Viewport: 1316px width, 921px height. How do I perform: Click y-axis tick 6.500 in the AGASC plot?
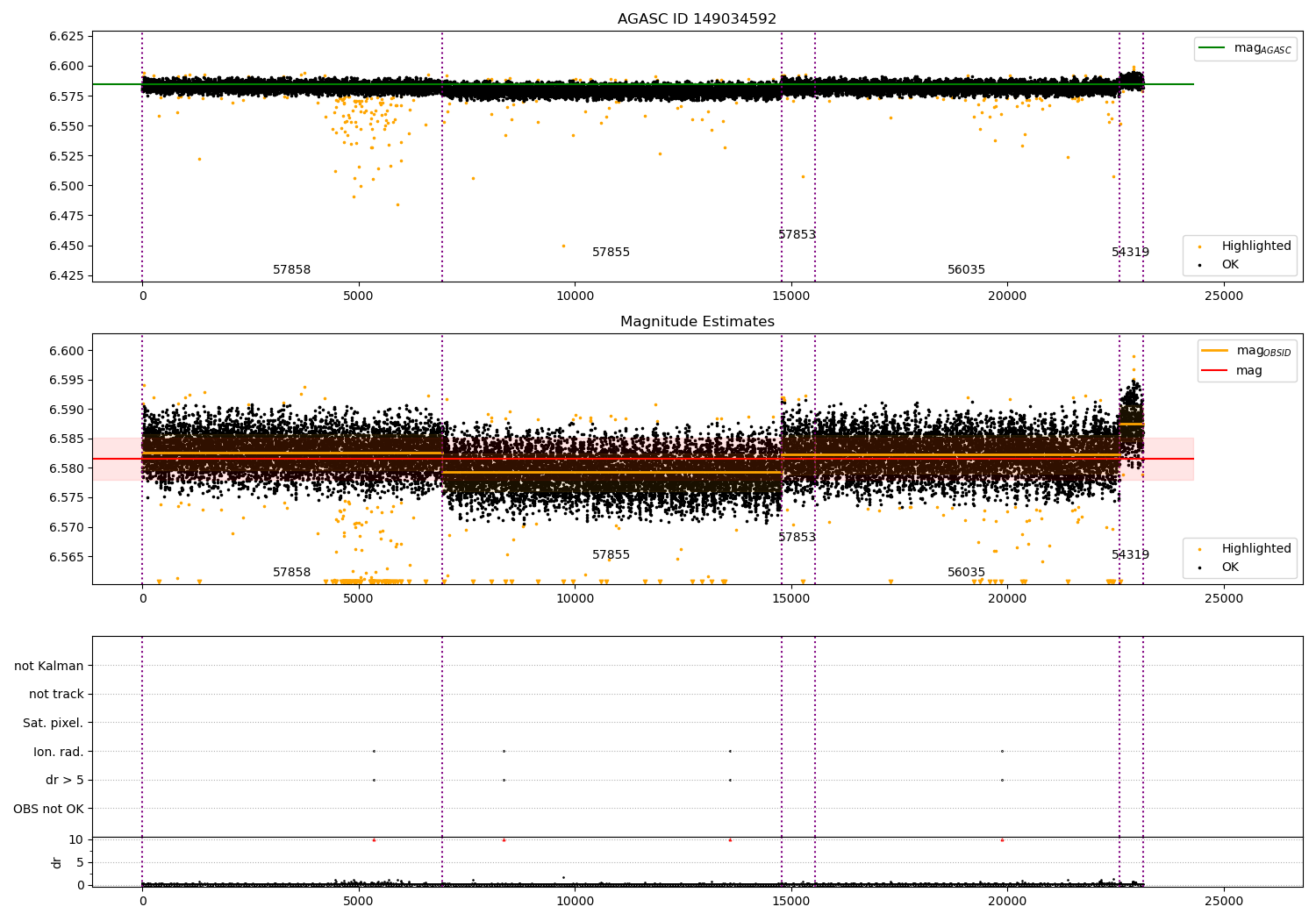(x=67, y=186)
